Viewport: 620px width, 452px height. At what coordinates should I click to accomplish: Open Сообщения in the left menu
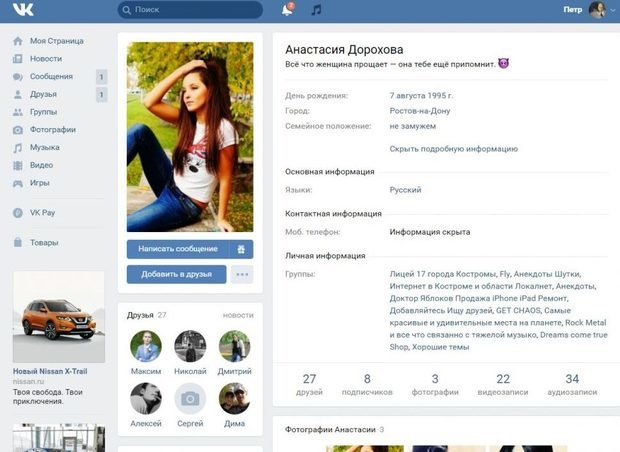(51, 76)
